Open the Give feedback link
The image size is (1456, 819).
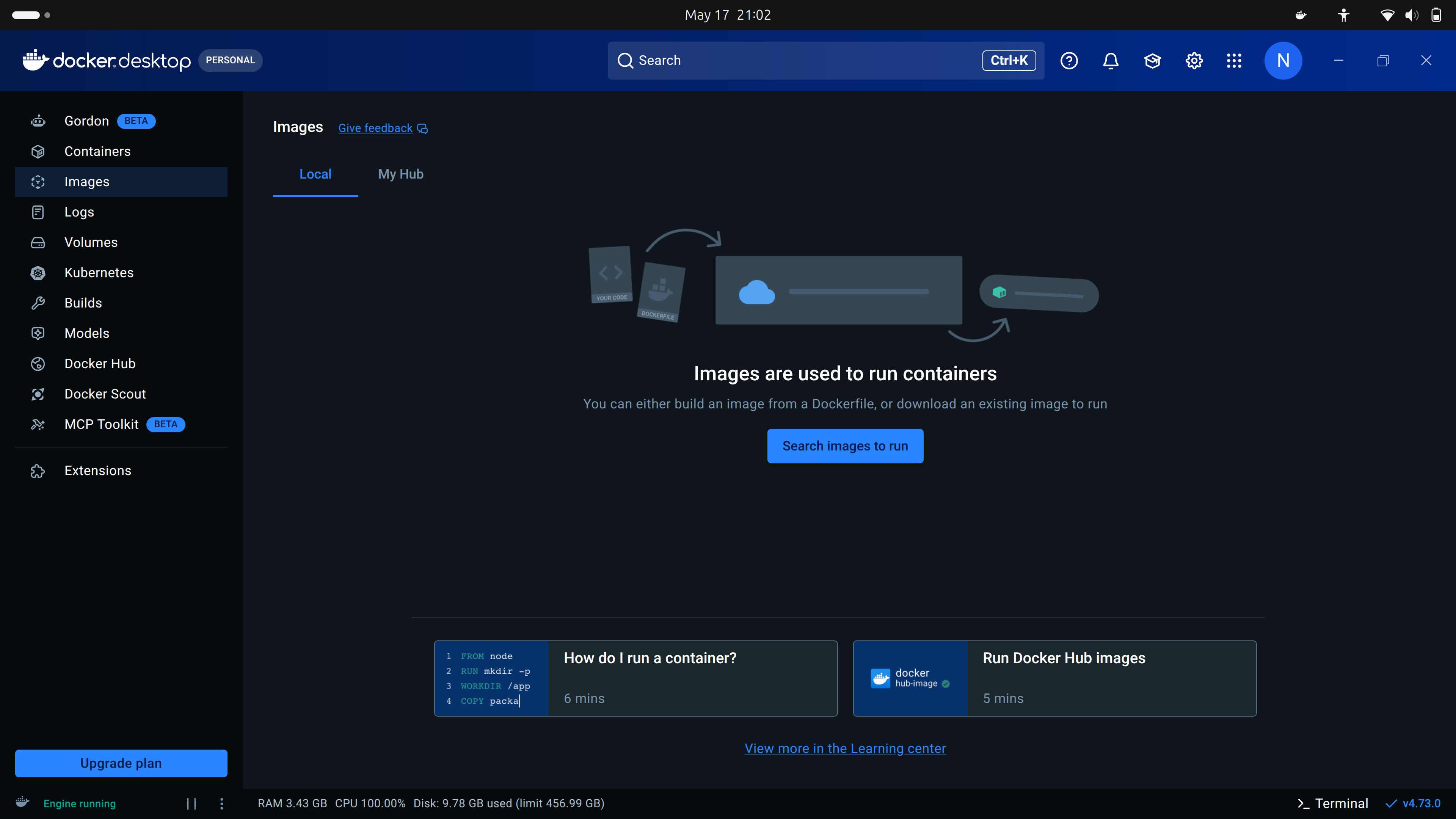pos(383,128)
